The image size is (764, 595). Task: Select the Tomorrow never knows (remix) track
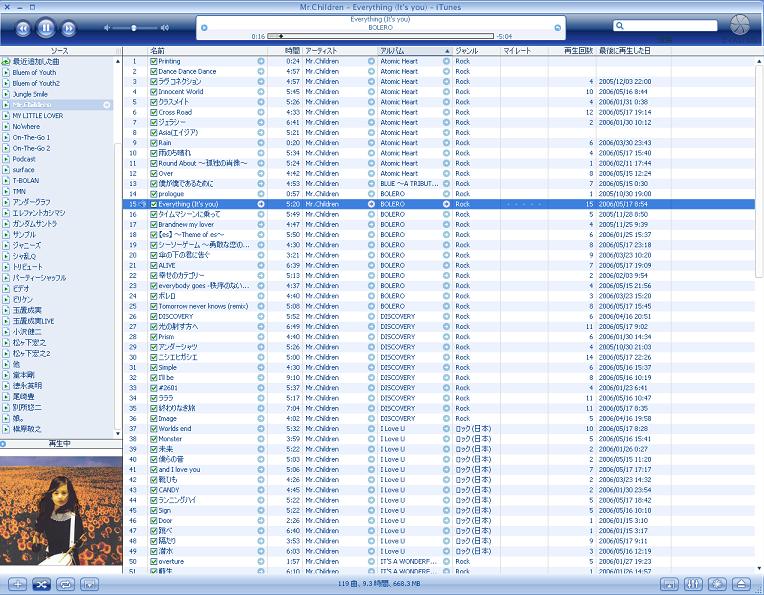coord(203,307)
